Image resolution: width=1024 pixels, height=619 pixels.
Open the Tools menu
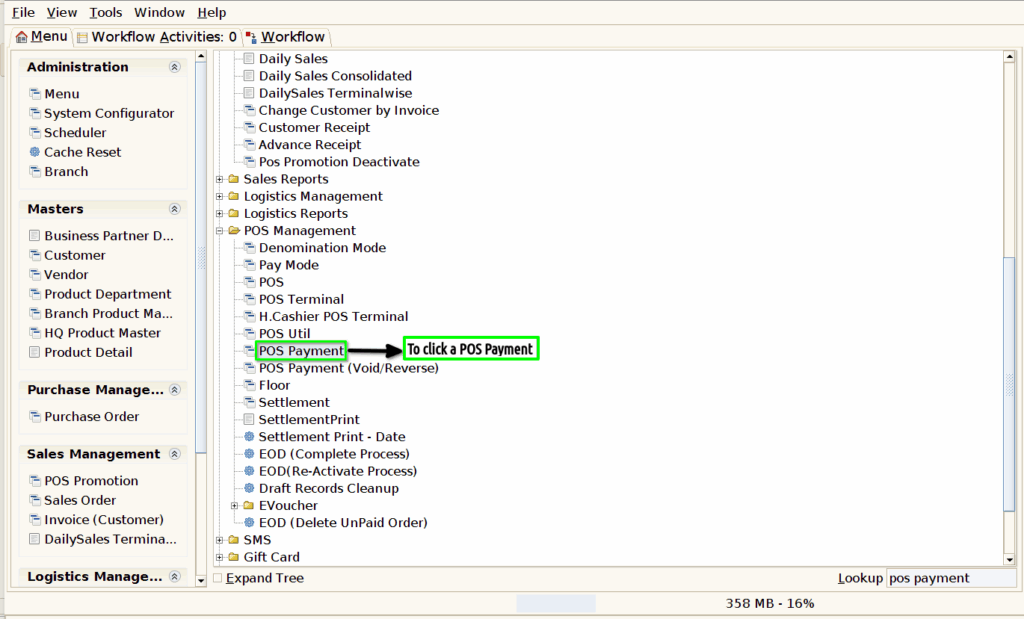point(106,12)
